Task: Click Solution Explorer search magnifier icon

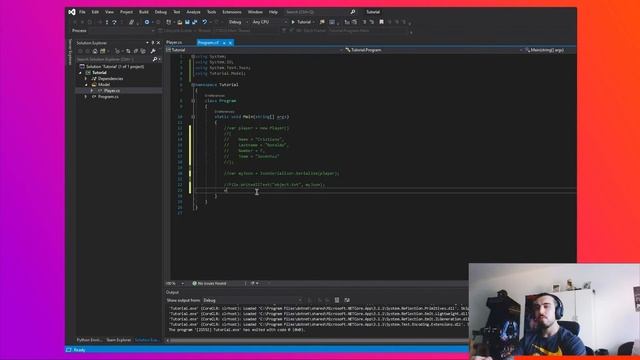Action: (155, 59)
